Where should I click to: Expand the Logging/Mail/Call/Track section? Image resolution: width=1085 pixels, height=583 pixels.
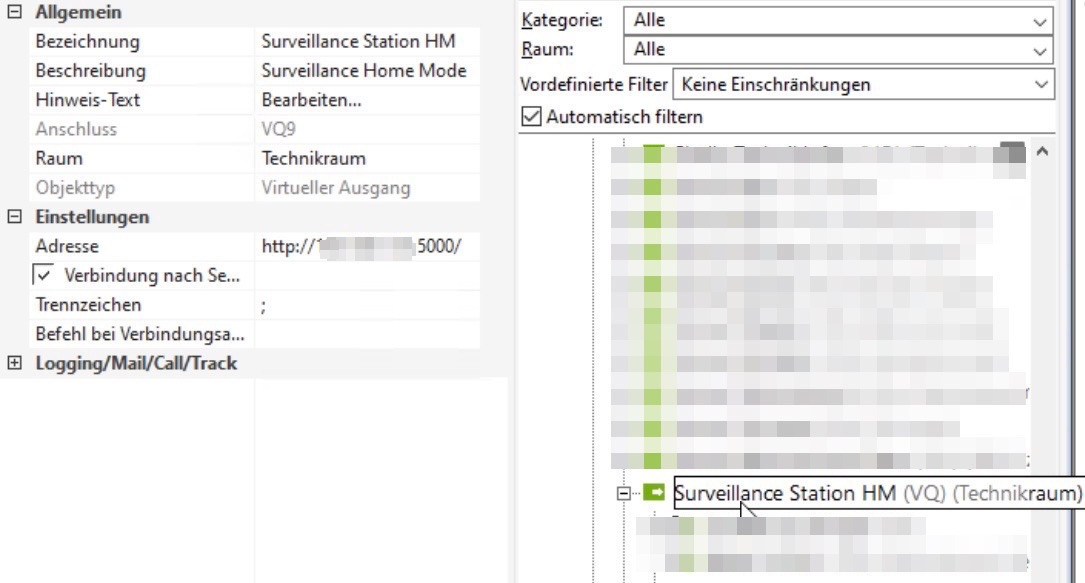click(x=15, y=363)
